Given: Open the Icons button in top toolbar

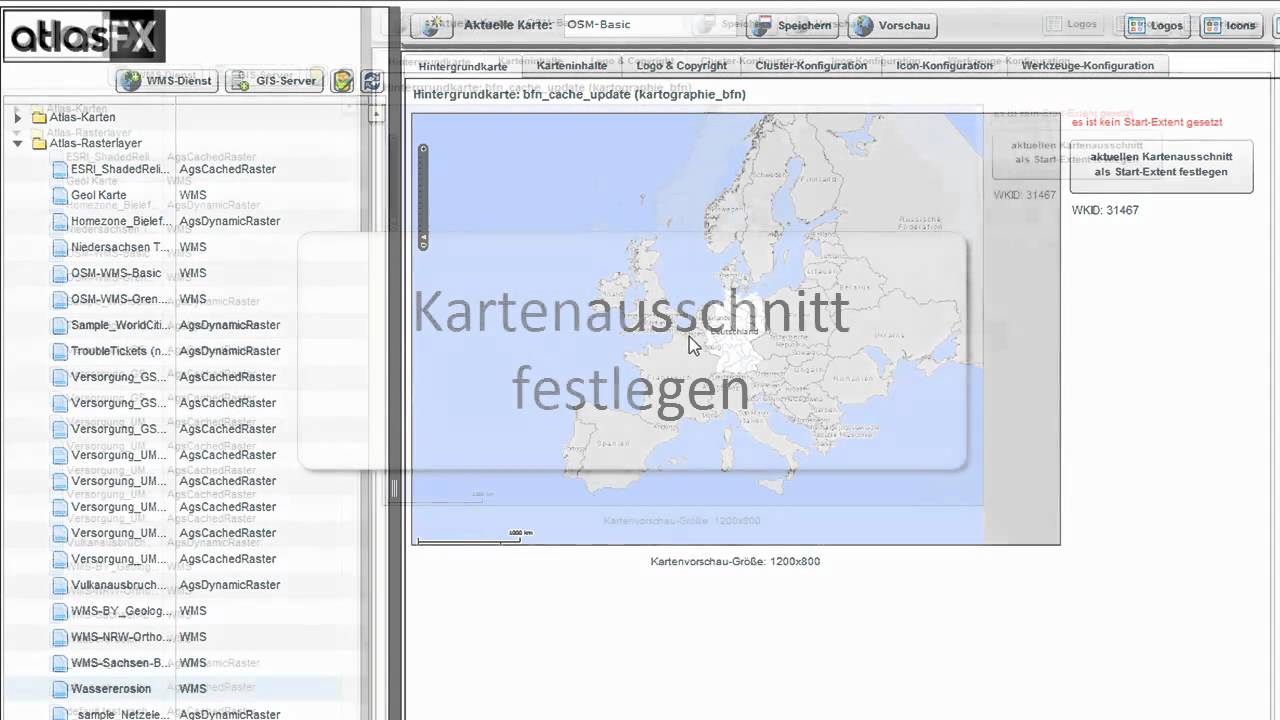Looking at the screenshot, I should coord(1231,26).
